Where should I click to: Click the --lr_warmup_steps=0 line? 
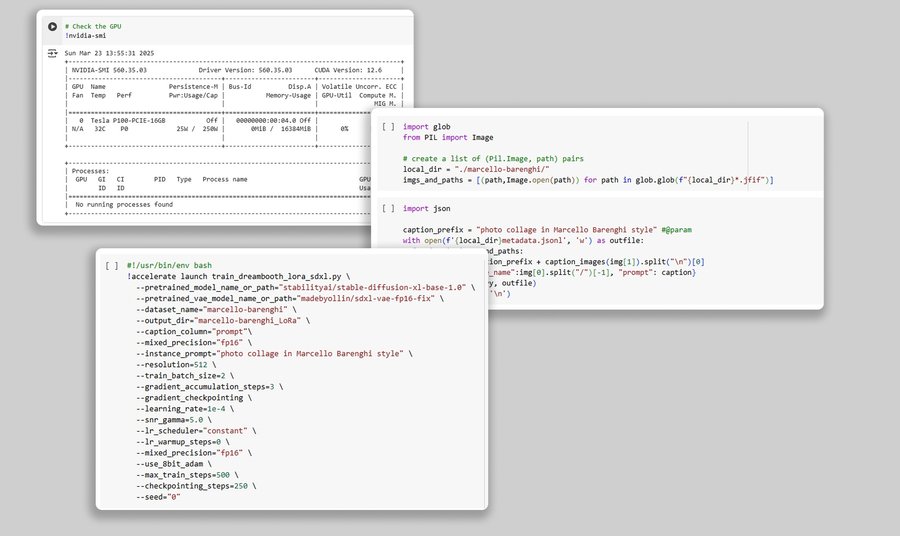tap(183, 442)
